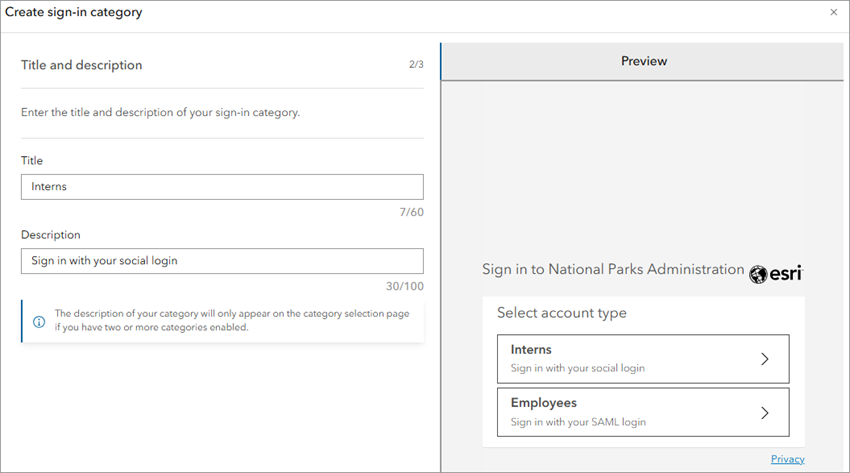This screenshot has height=473, width=850.
Task: Click the 7/60 title character counter
Action: pos(410,212)
